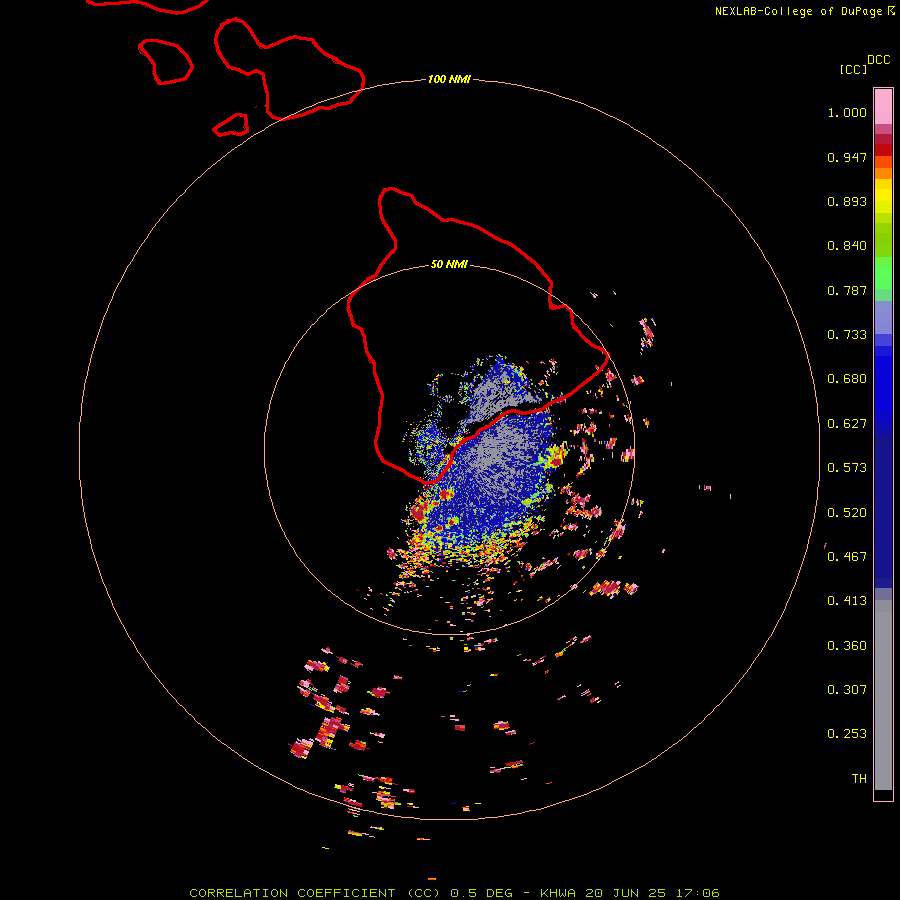This screenshot has width=900, height=900.
Task: Click the 1.000 scale value
Action: (x=847, y=112)
